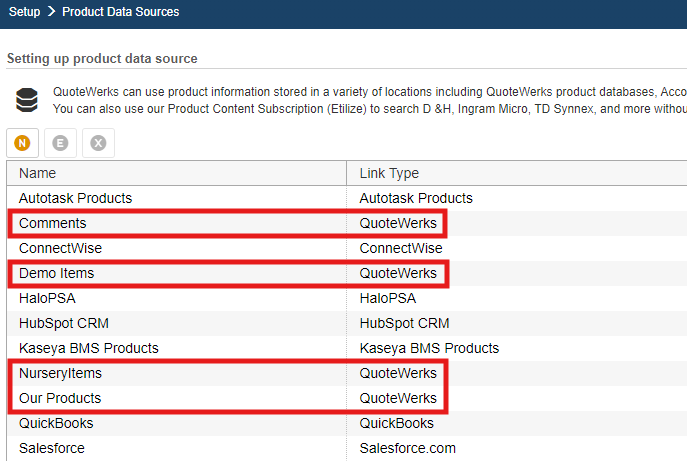
Task: Click the Salesforce.com link type cell
Action: (407, 448)
